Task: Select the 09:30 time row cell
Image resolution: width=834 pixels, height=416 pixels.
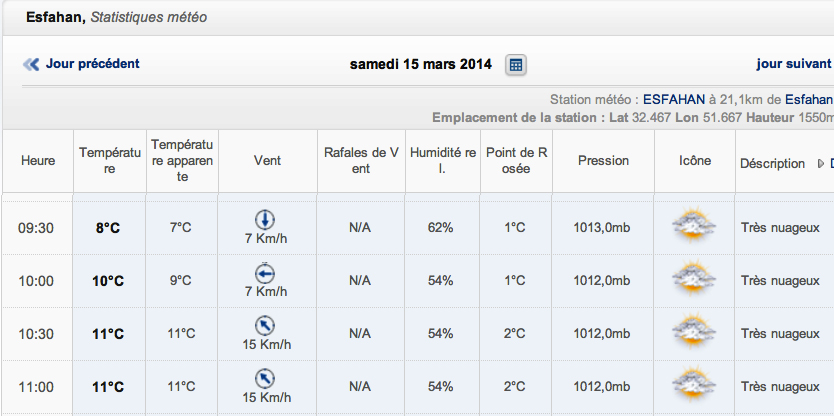Action: coord(36,228)
